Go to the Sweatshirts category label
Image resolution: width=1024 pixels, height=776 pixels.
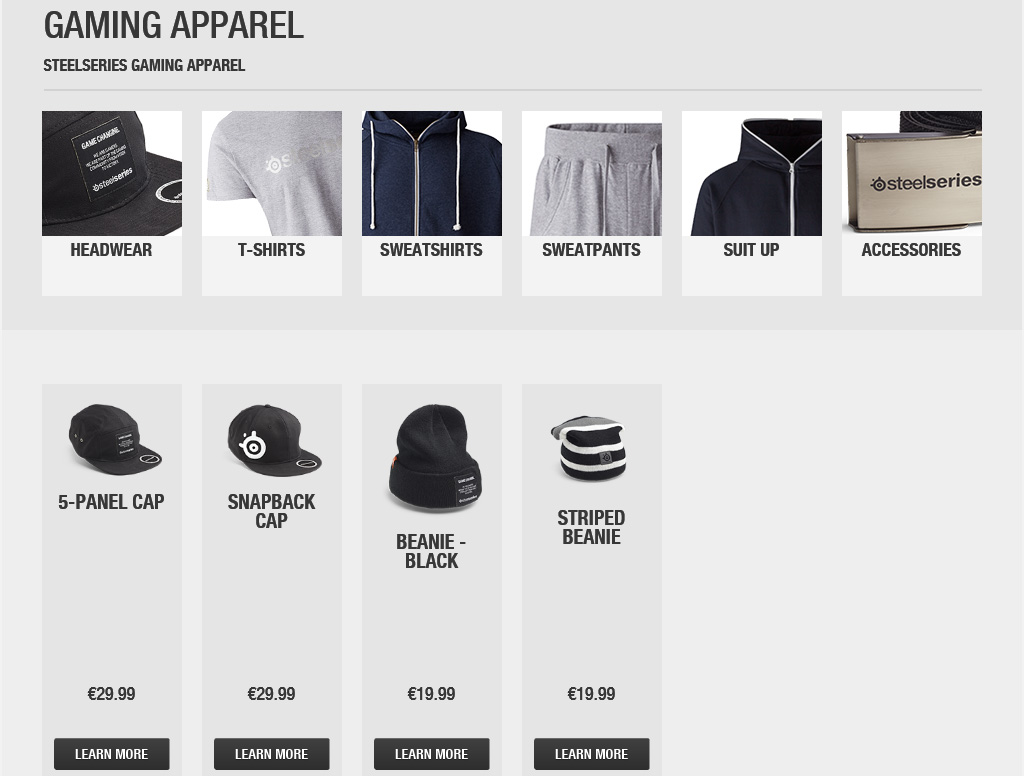point(431,250)
